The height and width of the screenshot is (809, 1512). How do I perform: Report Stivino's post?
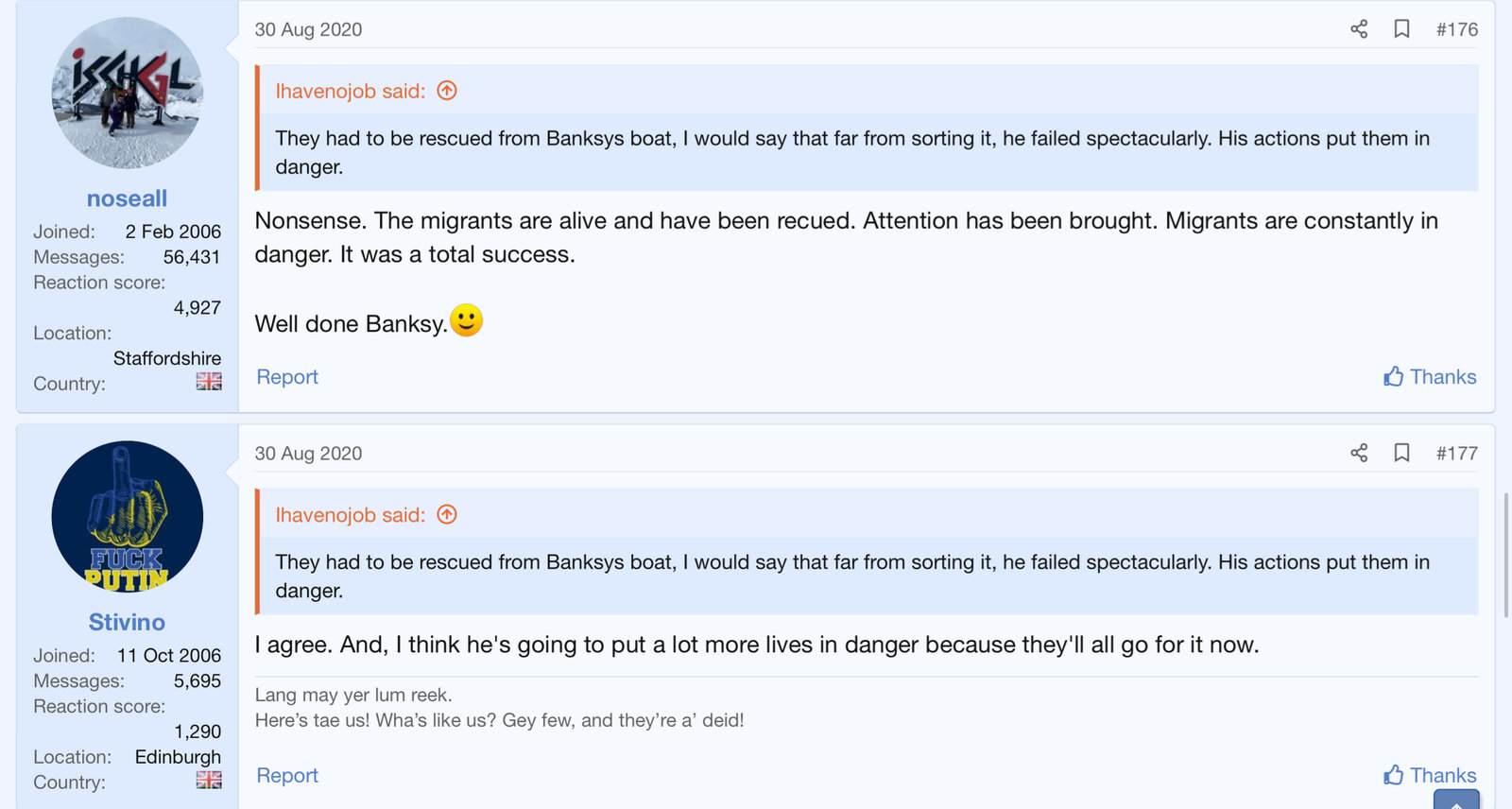(x=287, y=776)
